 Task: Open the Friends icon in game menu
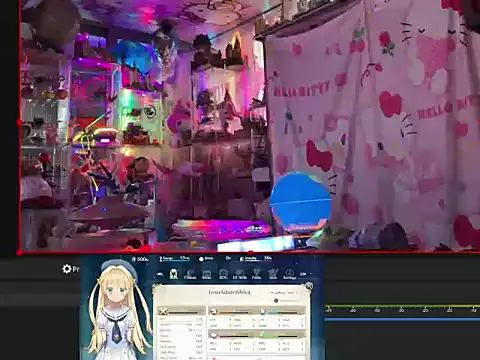[190, 274]
